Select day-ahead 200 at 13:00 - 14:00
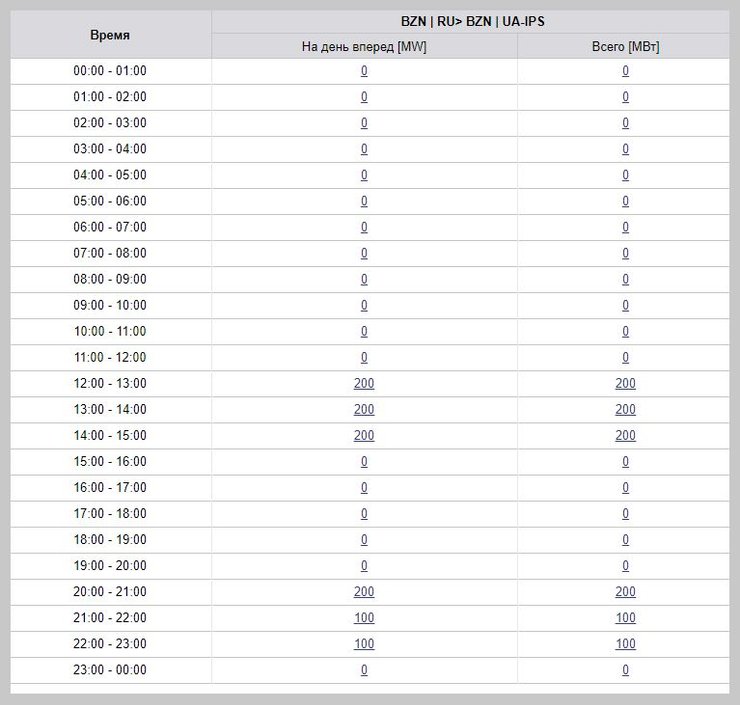This screenshot has width=740, height=705. click(x=364, y=409)
